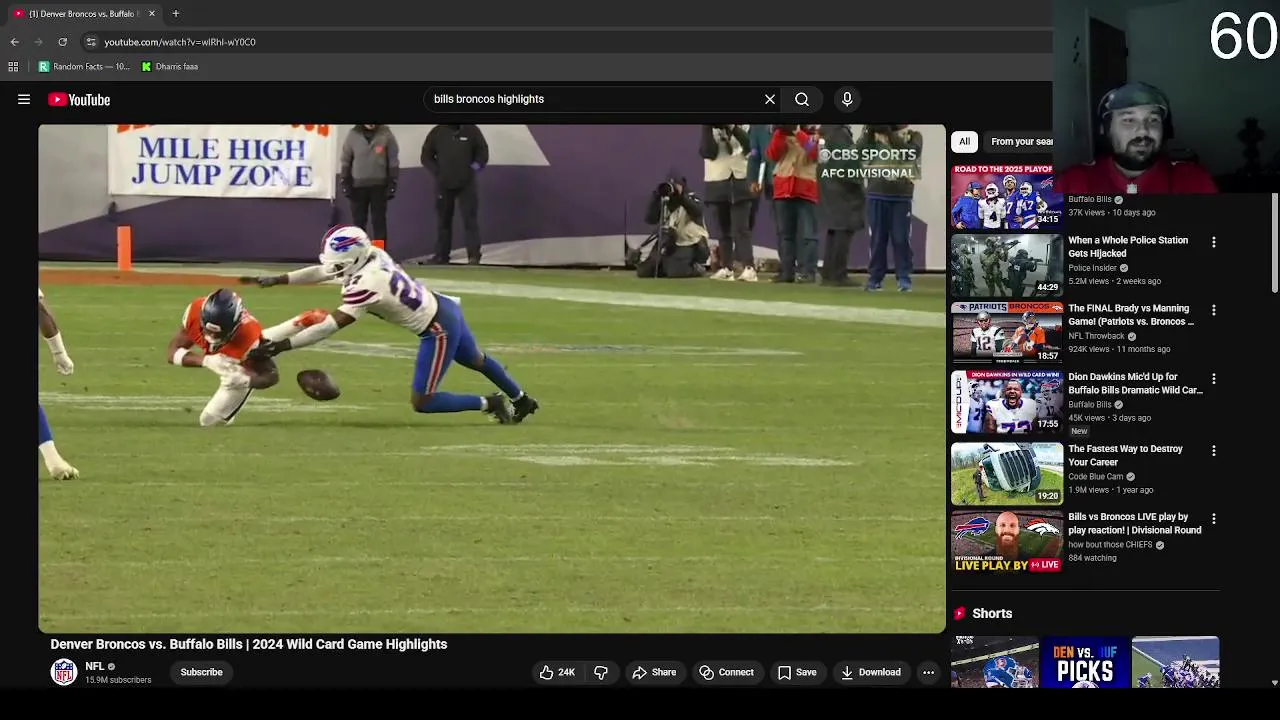Close the Denver Broncos vs. Buffalo browser tab
1280x720 pixels.
pyautogui.click(x=152, y=14)
